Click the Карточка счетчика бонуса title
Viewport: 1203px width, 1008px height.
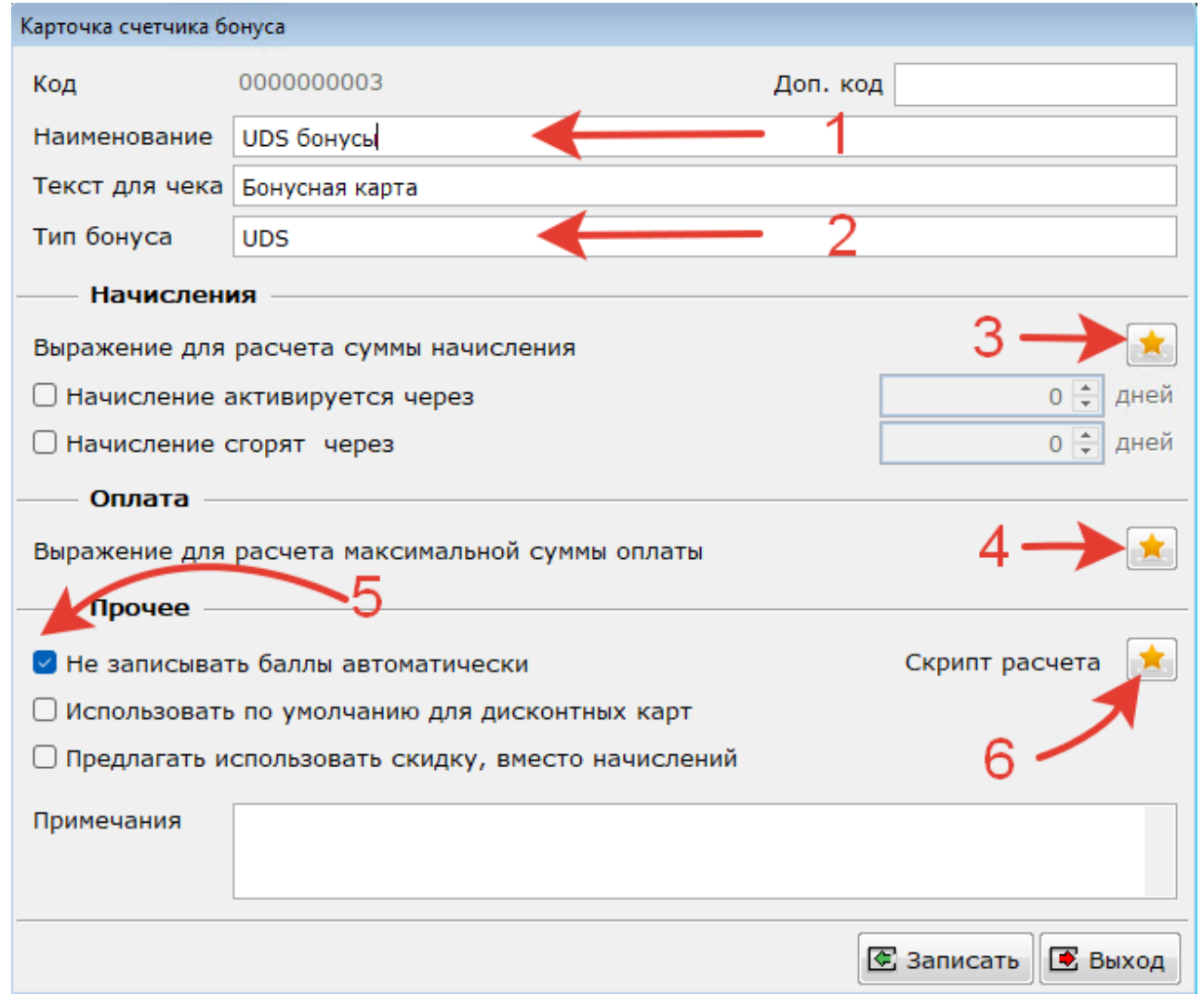coord(152,26)
